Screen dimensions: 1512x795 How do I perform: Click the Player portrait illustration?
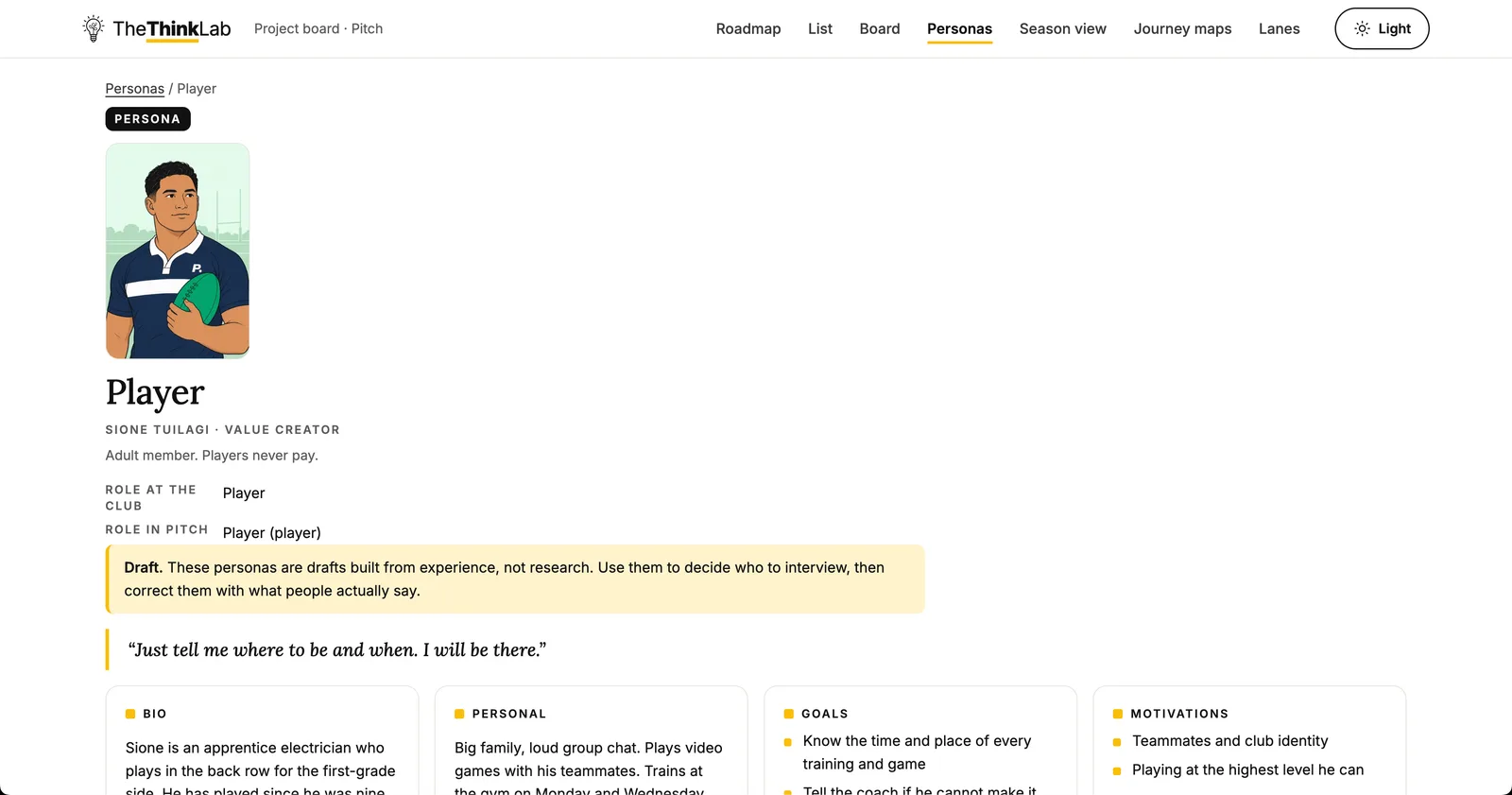178,251
